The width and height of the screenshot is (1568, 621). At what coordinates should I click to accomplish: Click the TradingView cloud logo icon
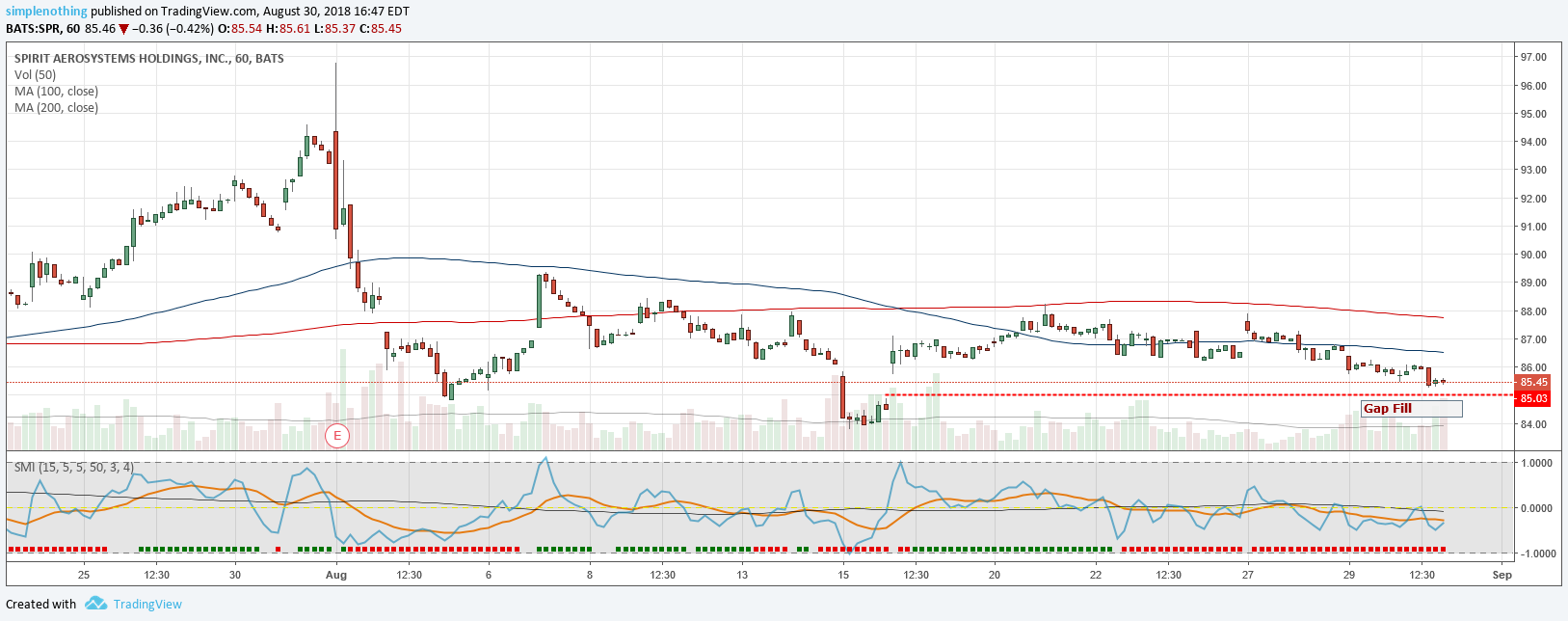pyautogui.click(x=95, y=604)
